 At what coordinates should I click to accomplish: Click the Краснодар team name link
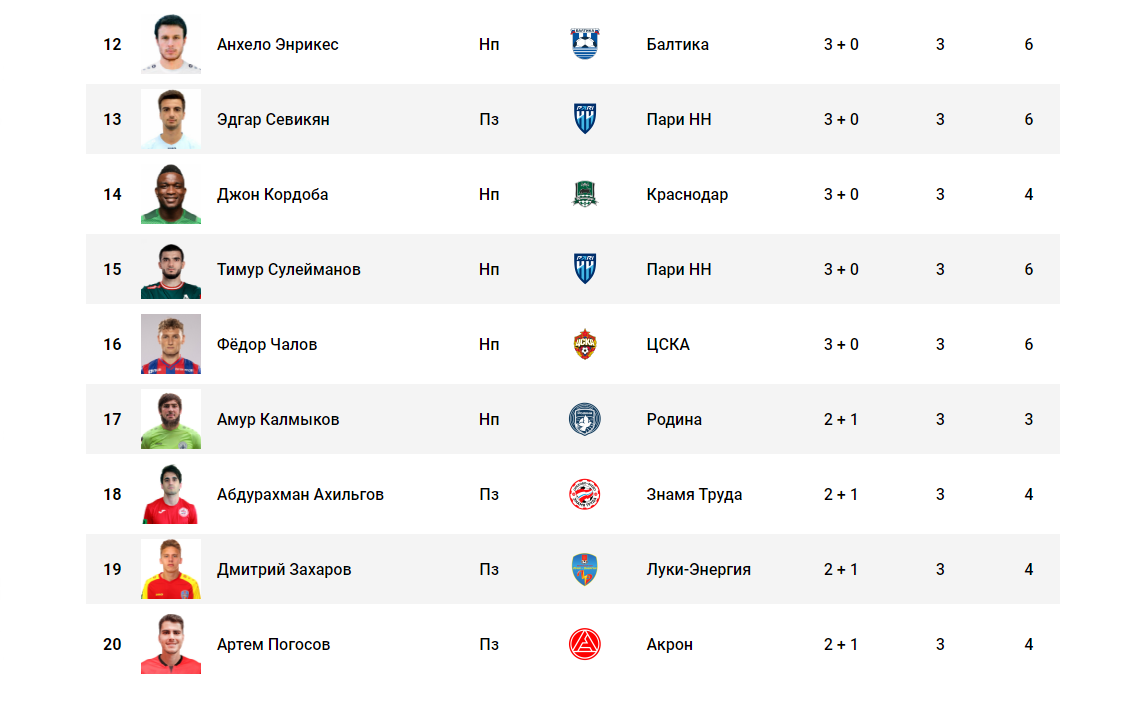coord(687,195)
